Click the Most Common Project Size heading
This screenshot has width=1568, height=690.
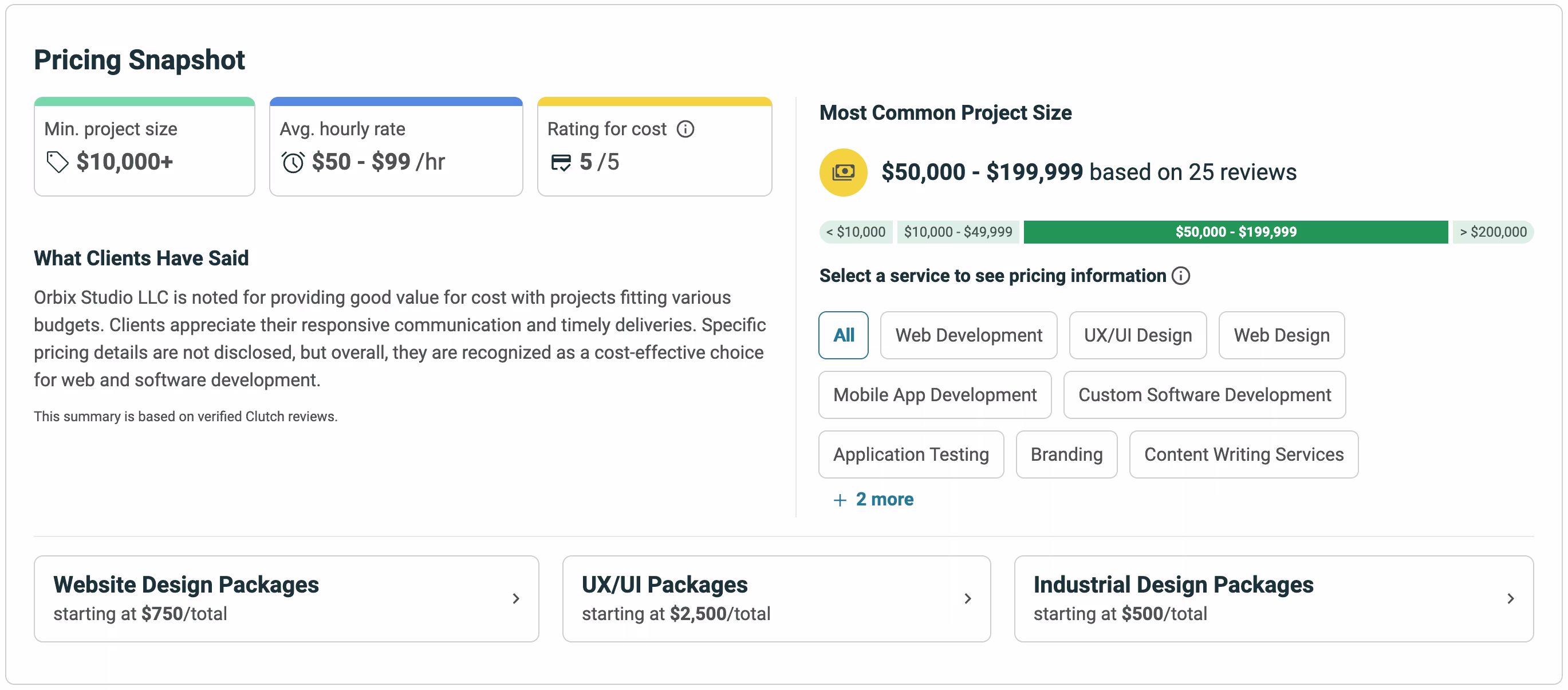[945, 113]
